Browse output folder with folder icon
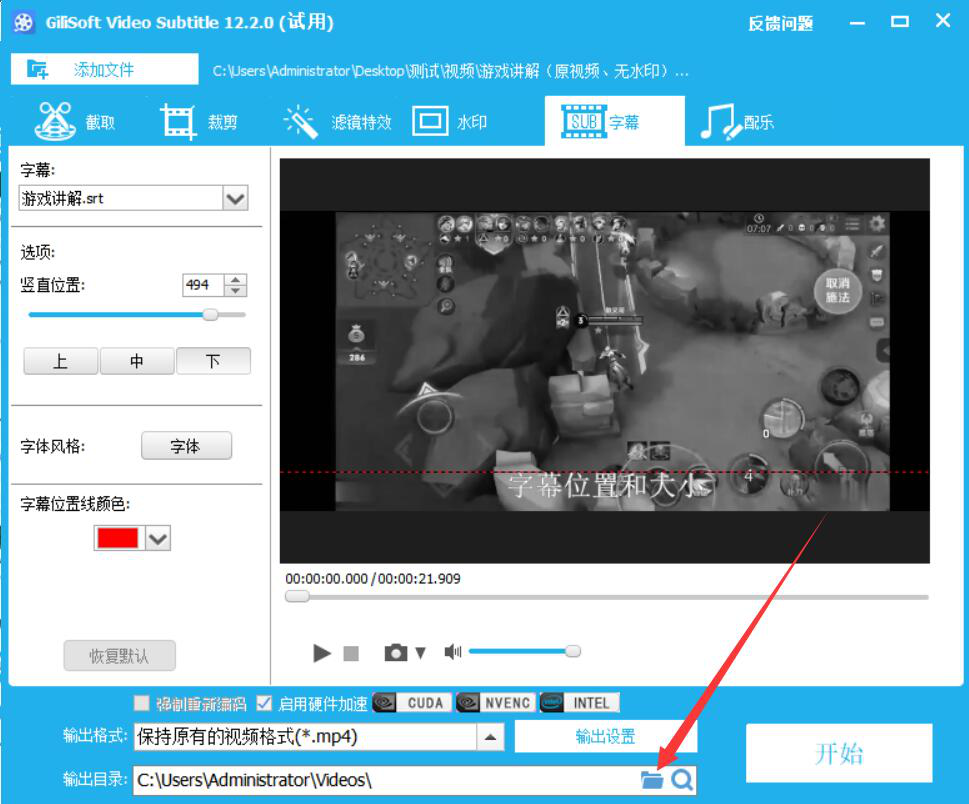 [x=651, y=780]
